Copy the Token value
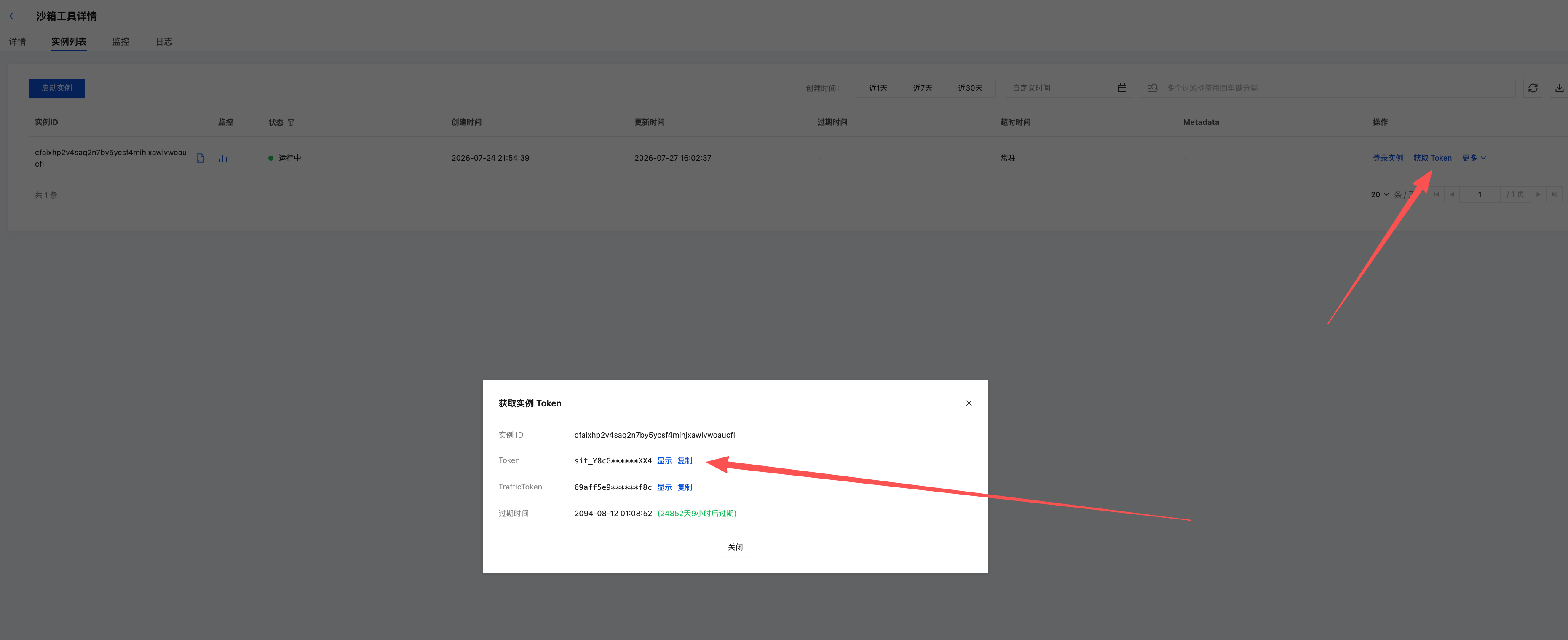Image resolution: width=1568 pixels, height=640 pixels. (685, 461)
